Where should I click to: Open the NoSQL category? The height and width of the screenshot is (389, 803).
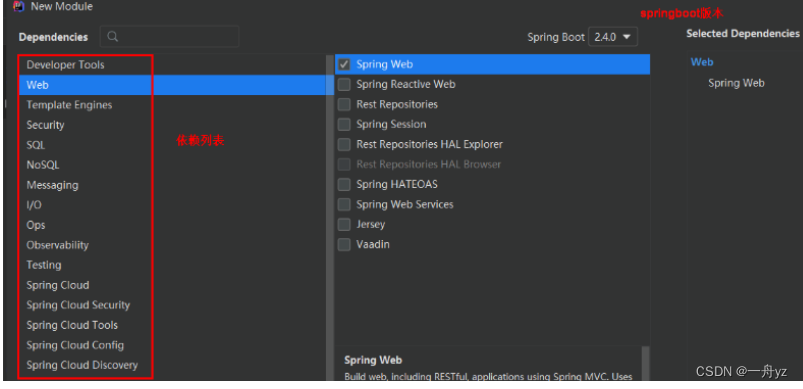tap(43, 165)
